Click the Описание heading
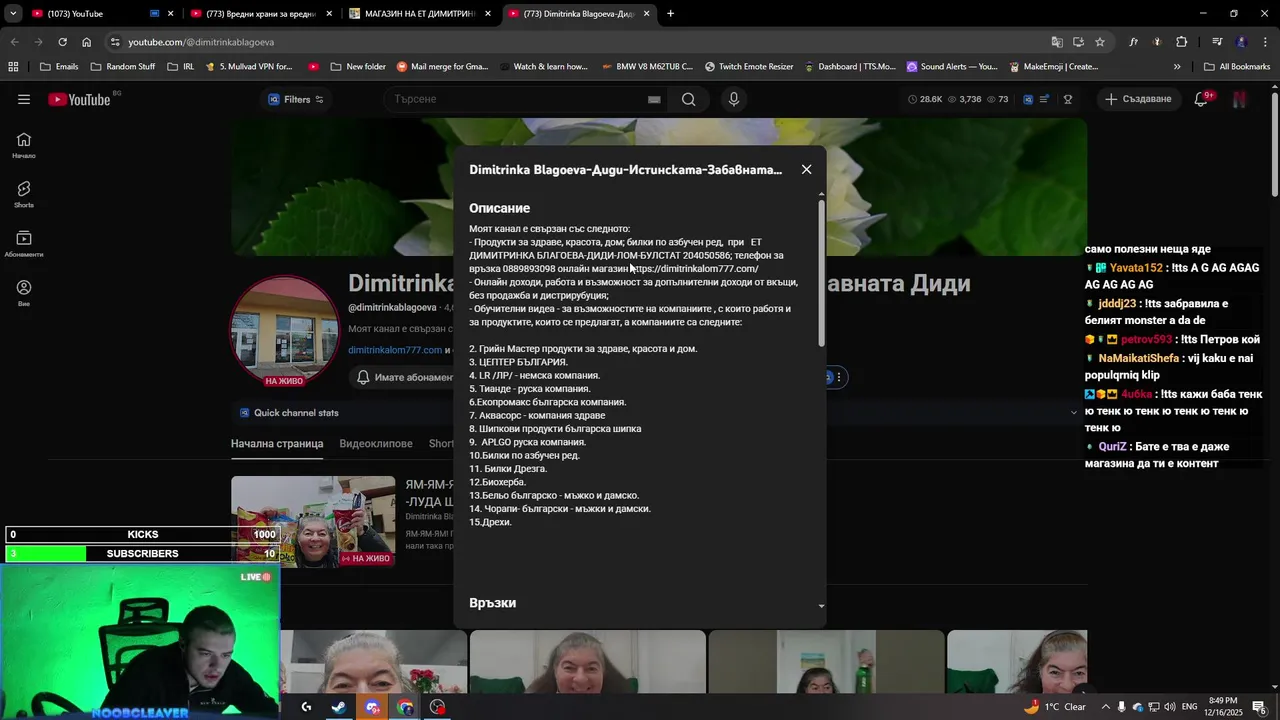The width and height of the screenshot is (1280, 720). point(499,208)
